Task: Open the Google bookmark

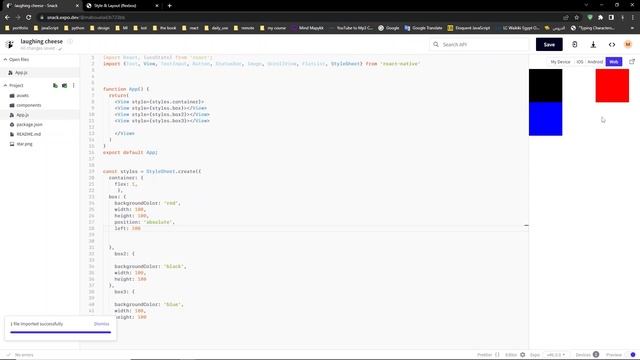Action: 389,28
